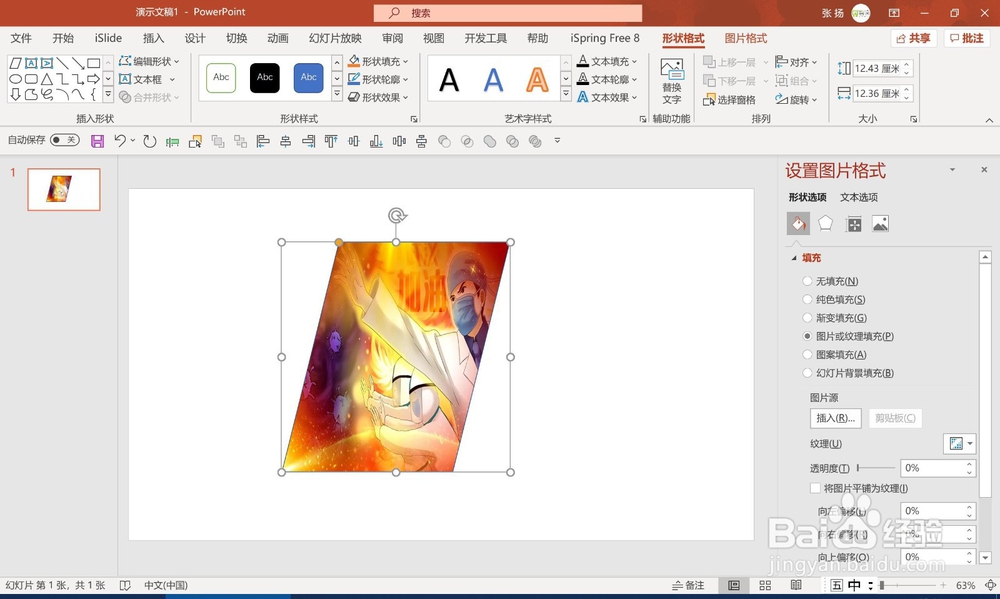Click the shape width field 12.36 厘米
1000x599 pixels.
click(878, 93)
